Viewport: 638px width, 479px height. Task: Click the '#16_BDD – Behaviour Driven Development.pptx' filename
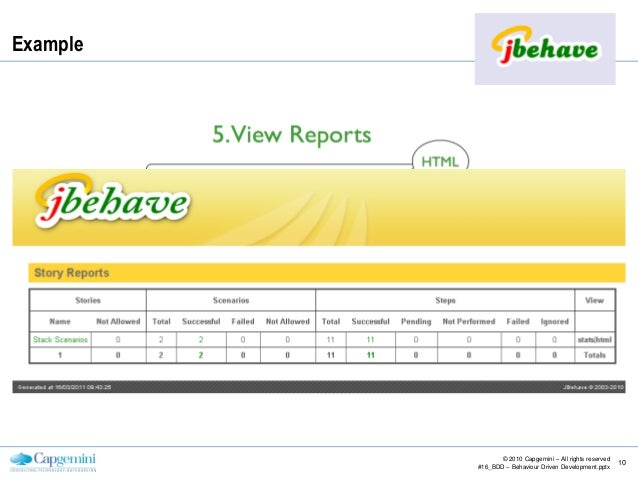544,467
